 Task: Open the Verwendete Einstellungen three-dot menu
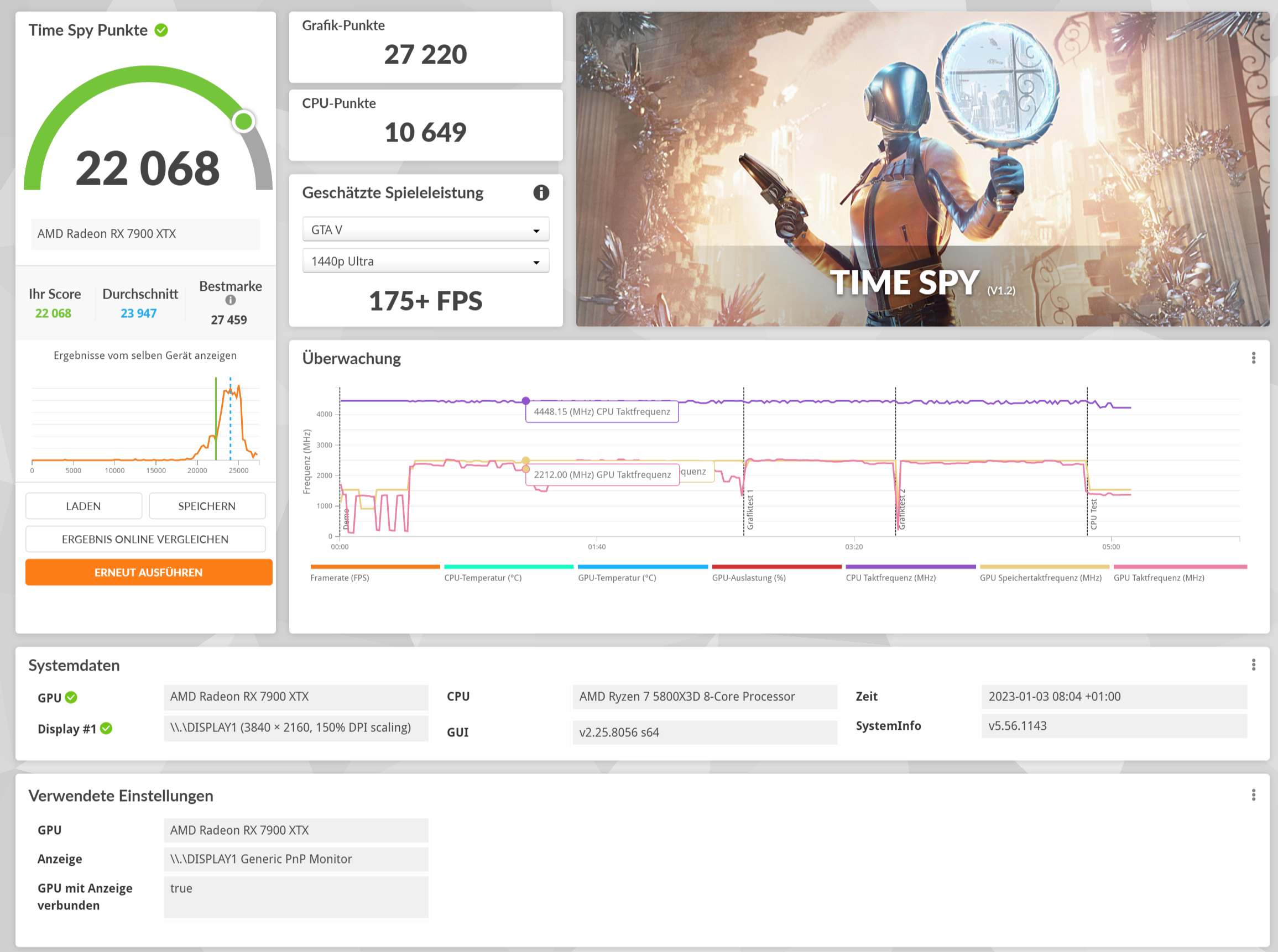tap(1253, 795)
